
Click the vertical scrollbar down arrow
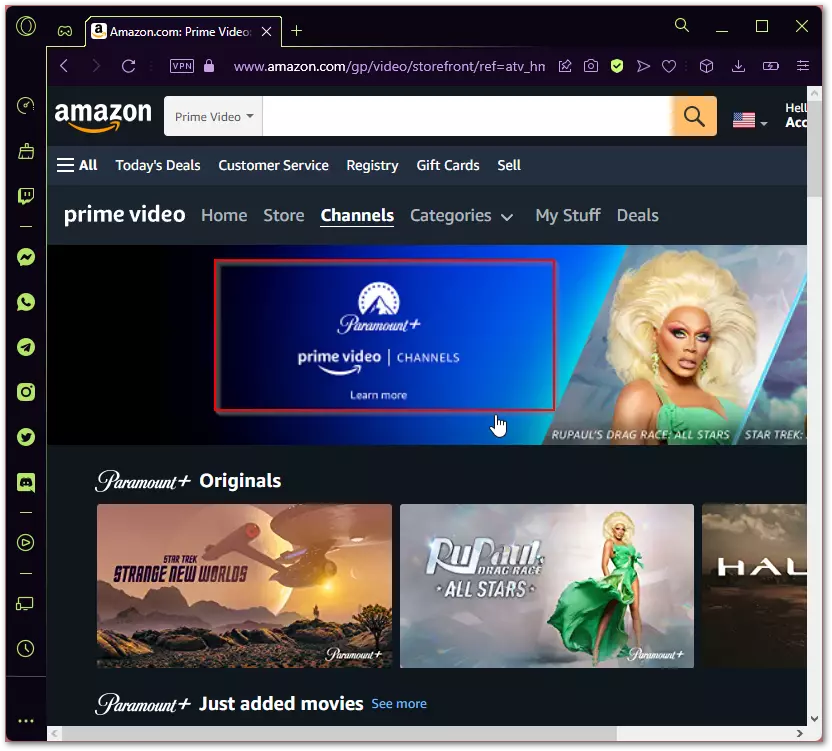coord(814,719)
